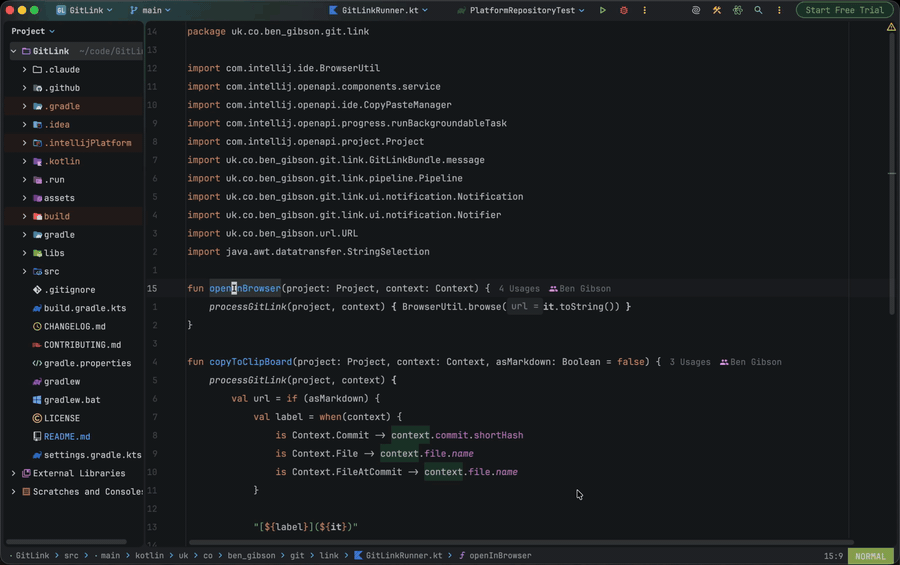The width and height of the screenshot is (900, 565).
Task: Expand the .intellijPlatform folder
Action: point(24,143)
